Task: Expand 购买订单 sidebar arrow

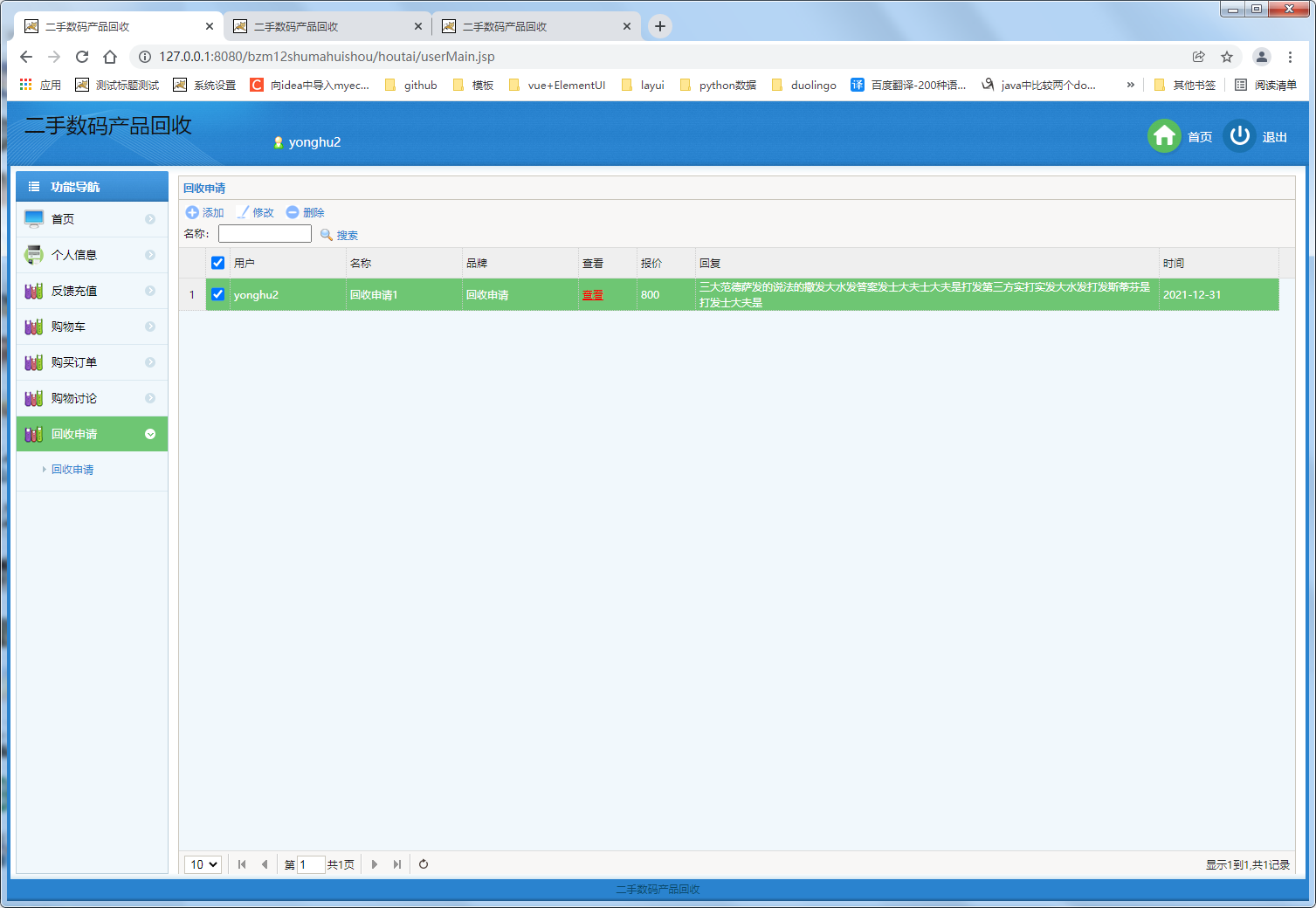Action: click(150, 362)
